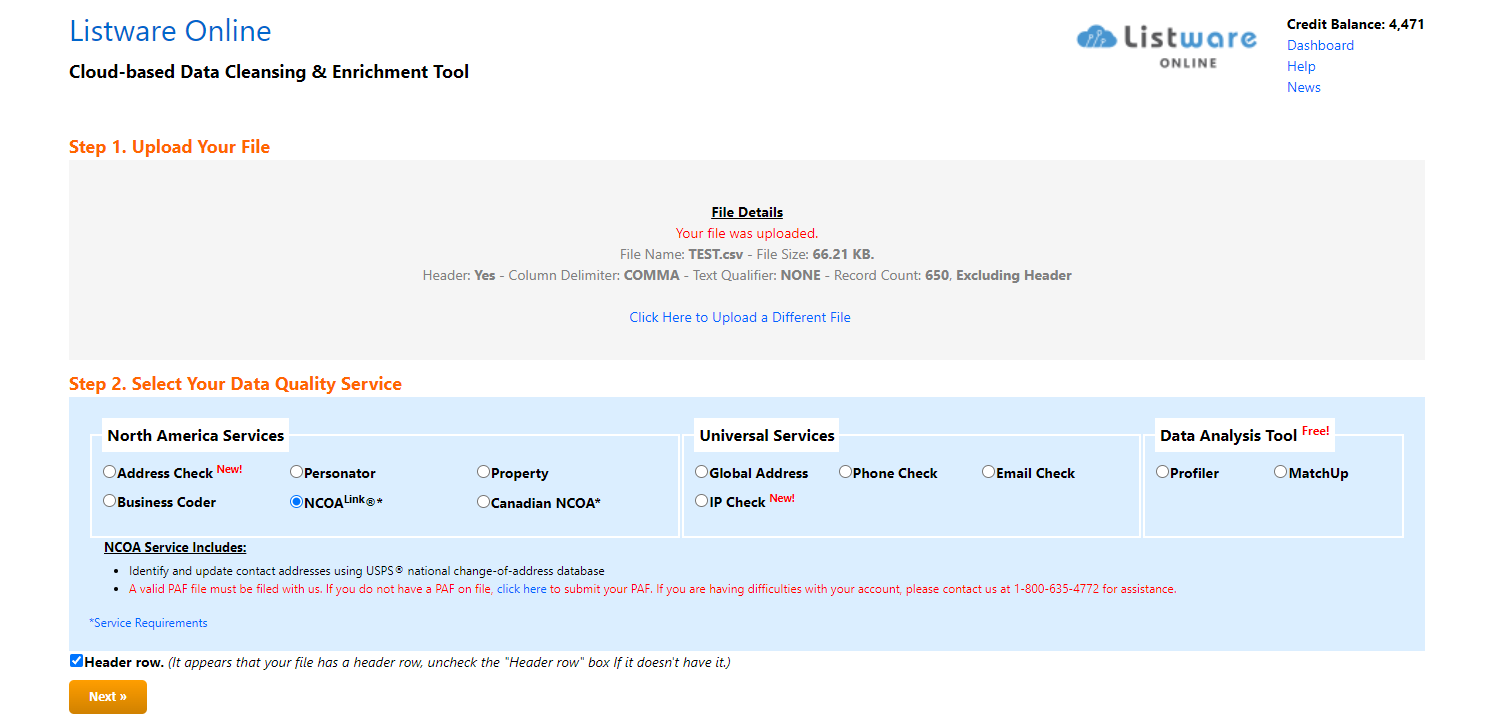Screen dimensions: 1488x722
Task: Select the Business Coder service
Action: [x=110, y=501]
